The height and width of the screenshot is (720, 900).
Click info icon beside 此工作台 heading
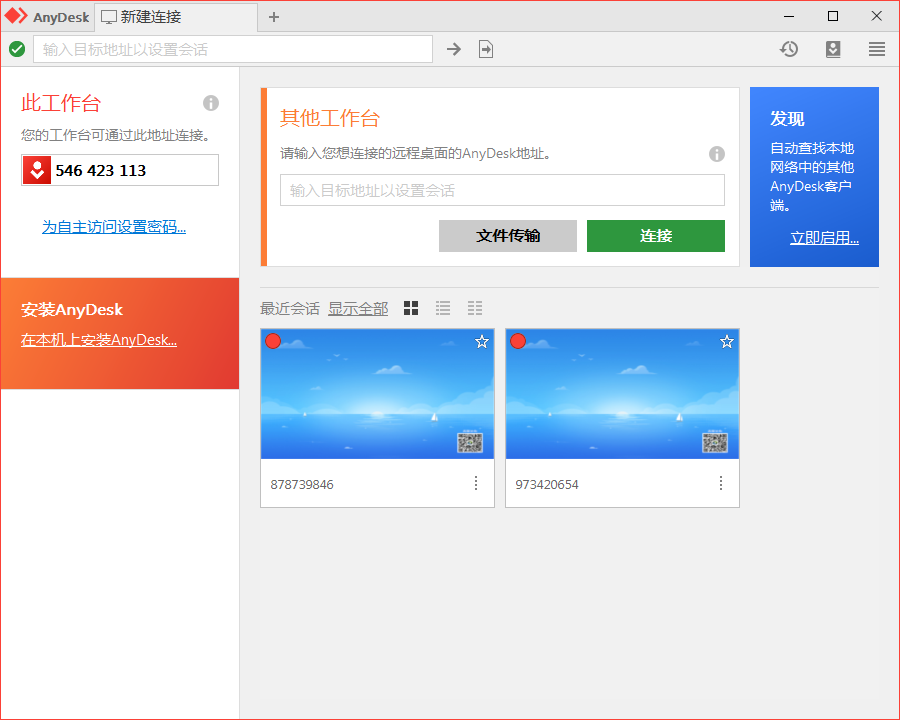tap(211, 103)
